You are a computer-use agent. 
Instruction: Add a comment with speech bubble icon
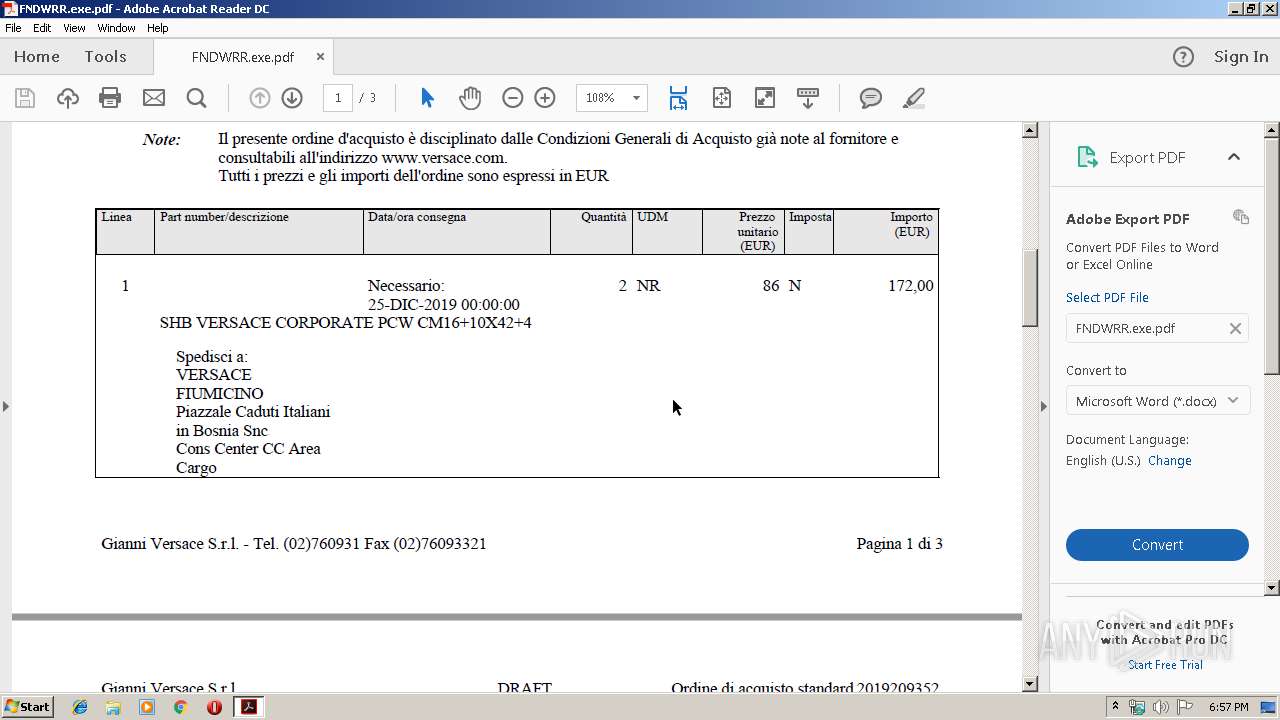pyautogui.click(x=871, y=98)
